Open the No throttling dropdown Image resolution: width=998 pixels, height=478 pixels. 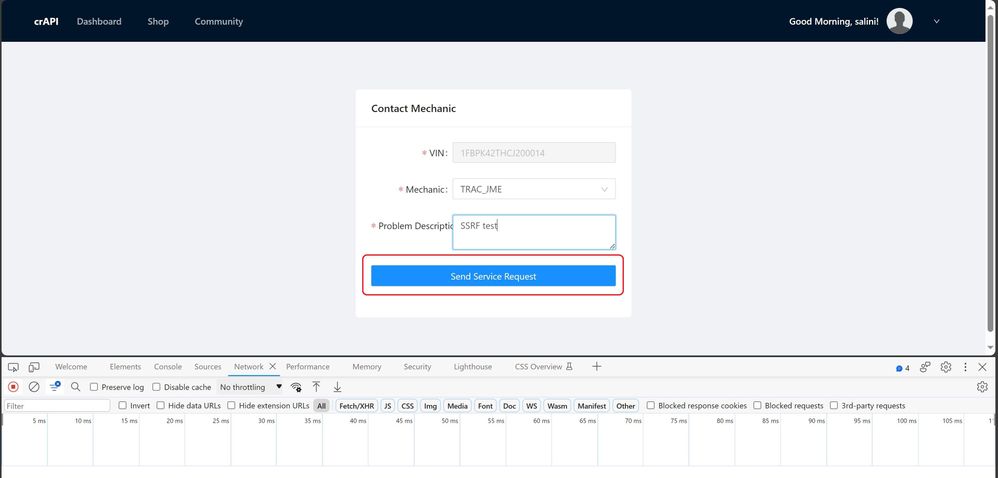point(250,387)
